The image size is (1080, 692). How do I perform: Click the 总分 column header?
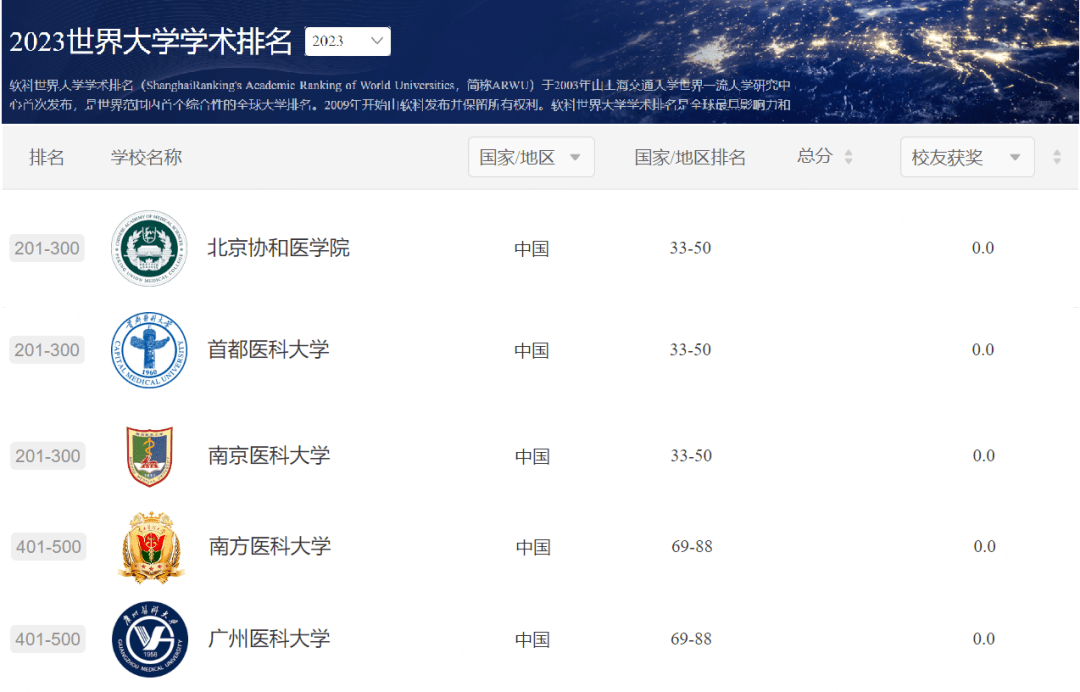tap(815, 157)
